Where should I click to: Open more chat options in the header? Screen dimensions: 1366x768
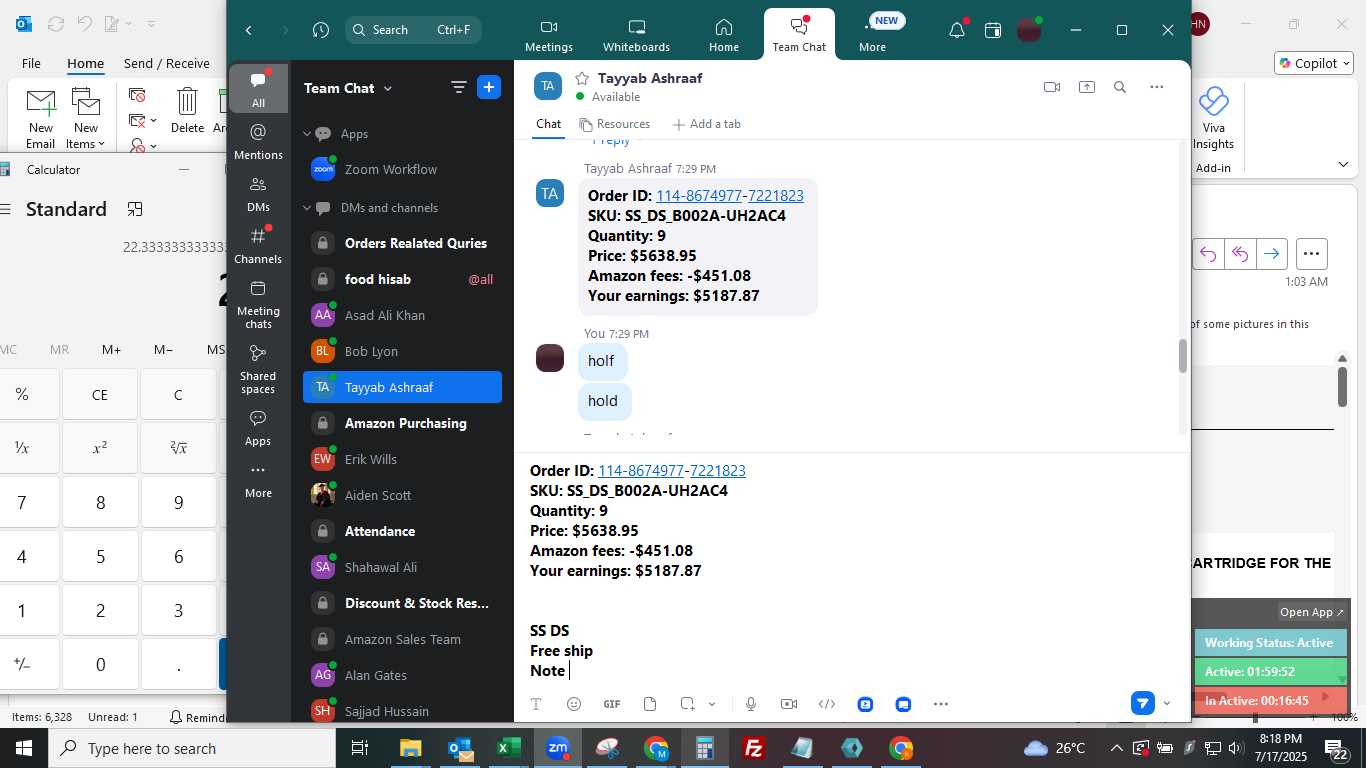pyautogui.click(x=1157, y=87)
